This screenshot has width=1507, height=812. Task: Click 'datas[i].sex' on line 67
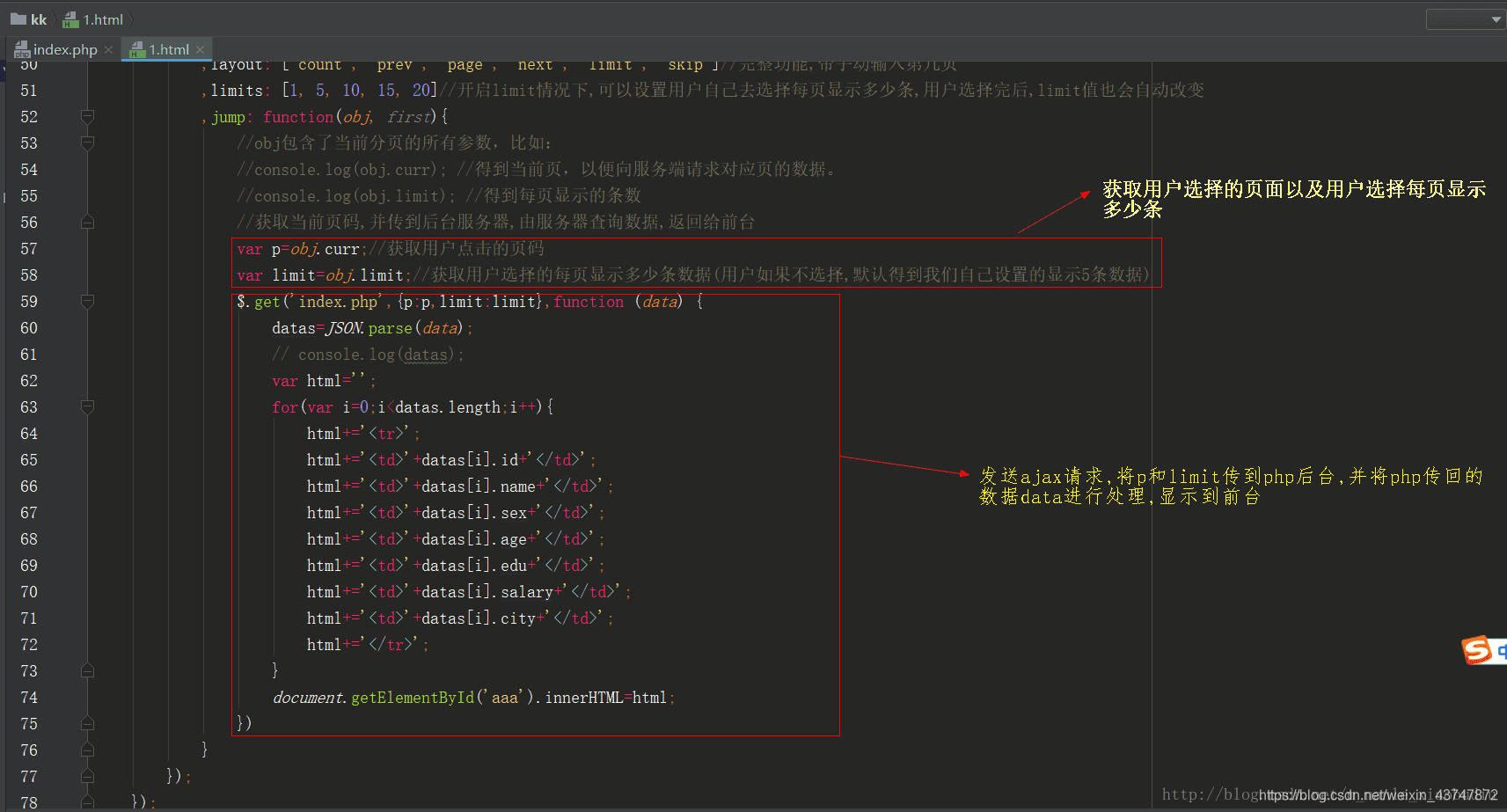474,513
